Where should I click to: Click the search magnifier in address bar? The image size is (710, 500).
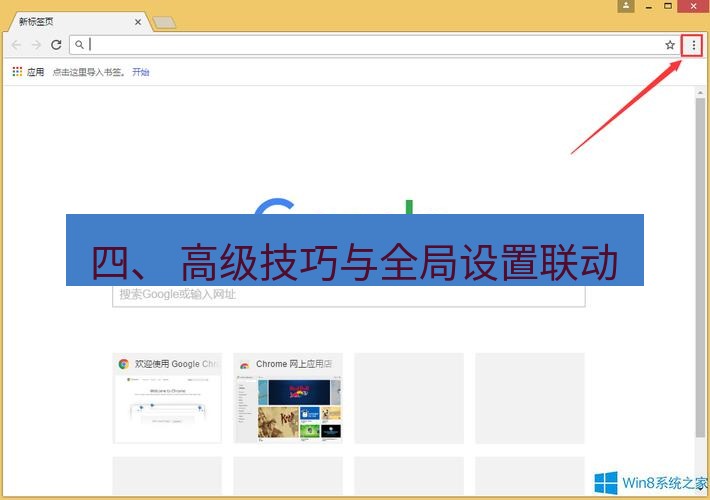(80, 45)
